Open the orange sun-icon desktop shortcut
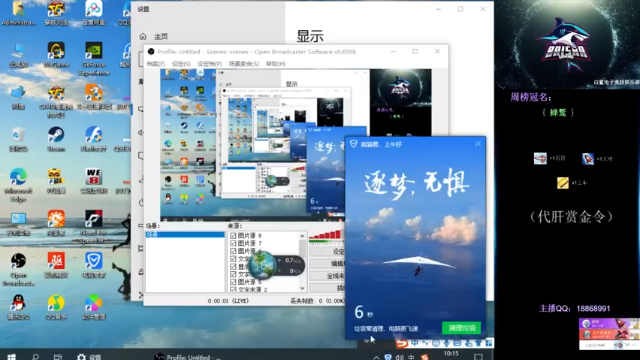The height and width of the screenshot is (360, 640). click(56, 223)
